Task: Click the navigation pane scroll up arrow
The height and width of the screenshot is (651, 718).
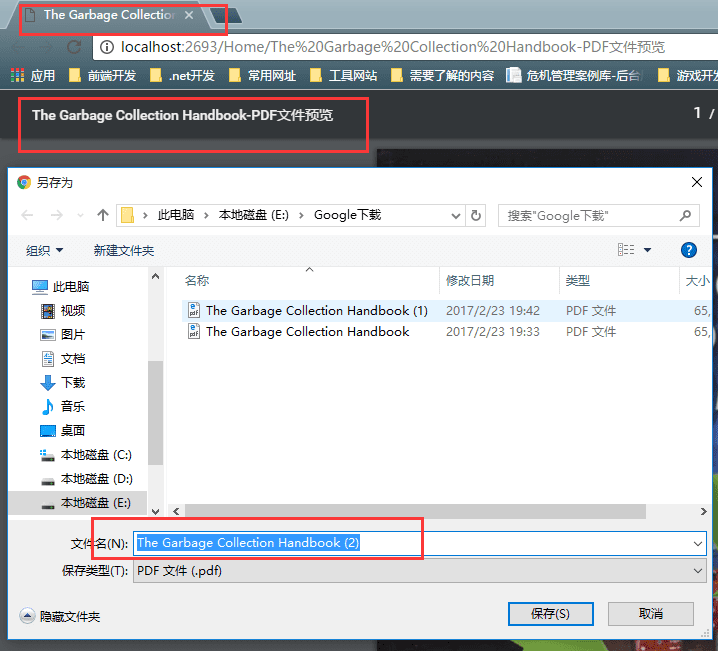Action: [156, 277]
